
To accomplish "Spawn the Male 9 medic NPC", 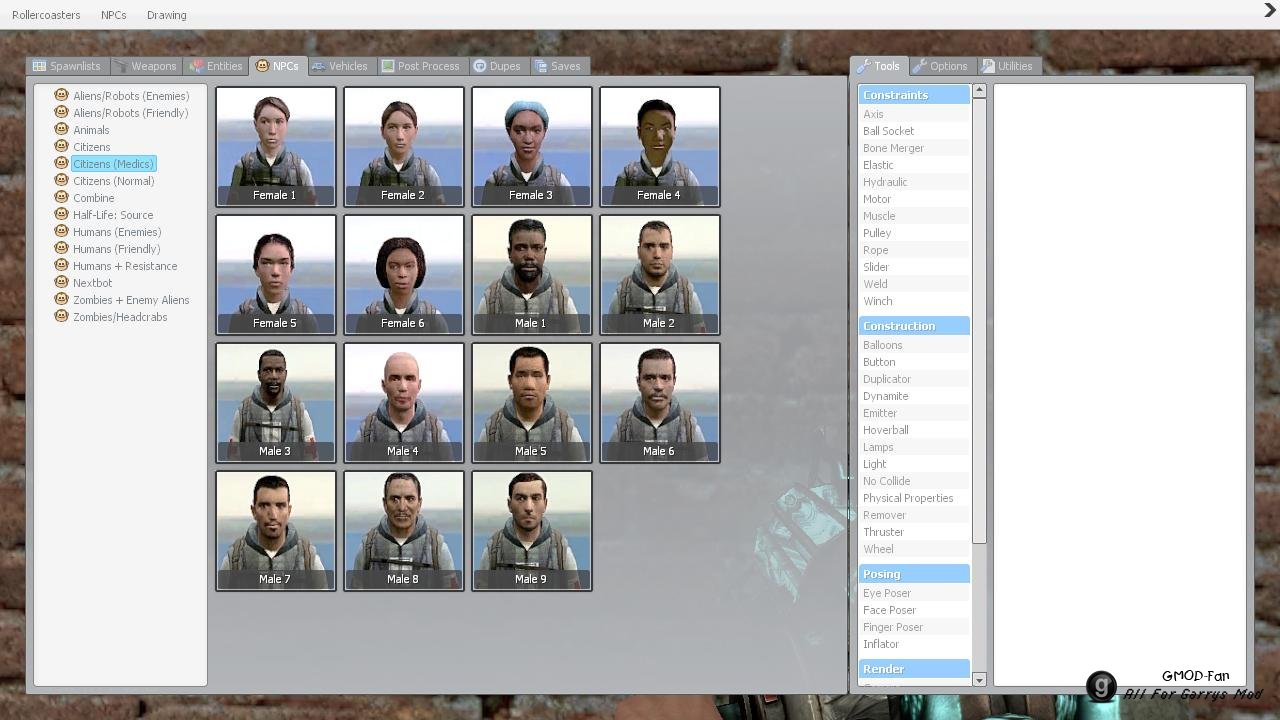I will tap(532, 531).
